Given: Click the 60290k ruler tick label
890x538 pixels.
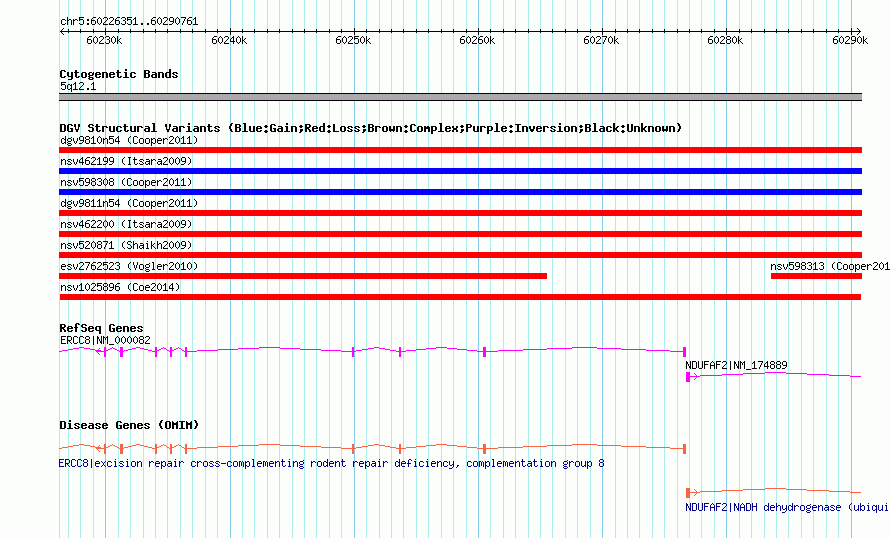Looking at the screenshot, I should pos(850,40).
